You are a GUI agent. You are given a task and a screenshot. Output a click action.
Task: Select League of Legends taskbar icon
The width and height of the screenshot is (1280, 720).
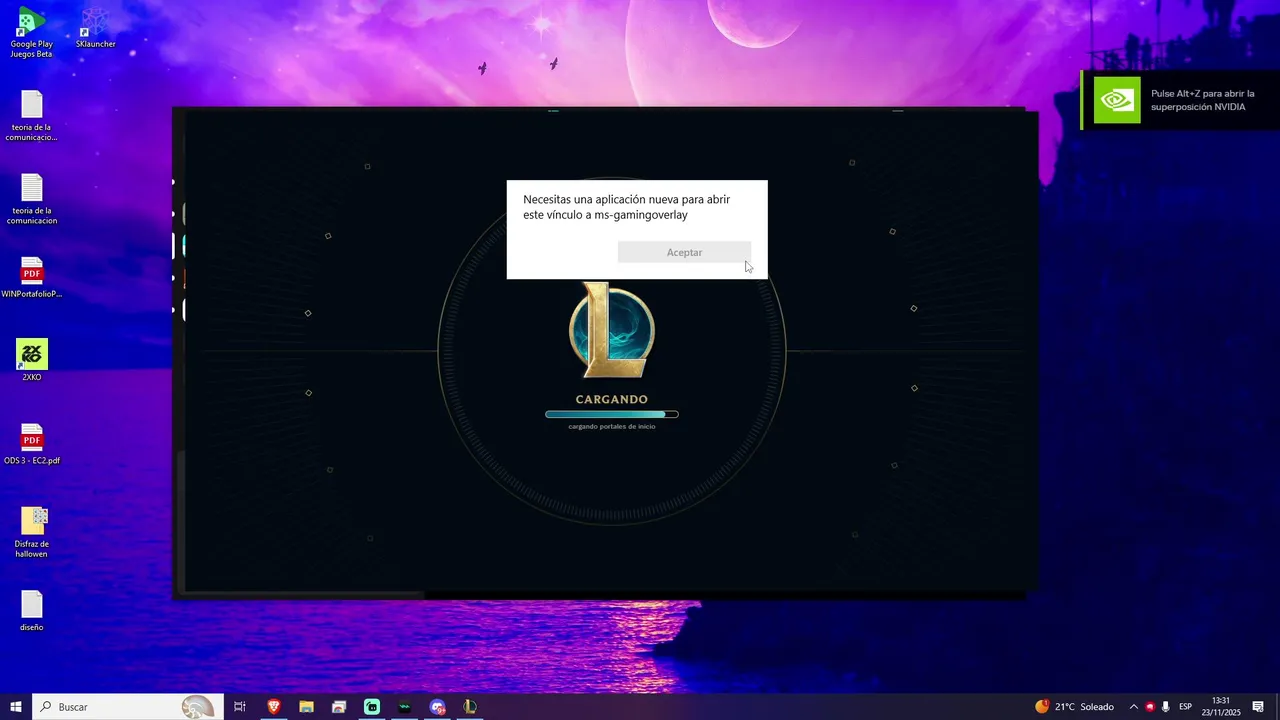click(469, 707)
